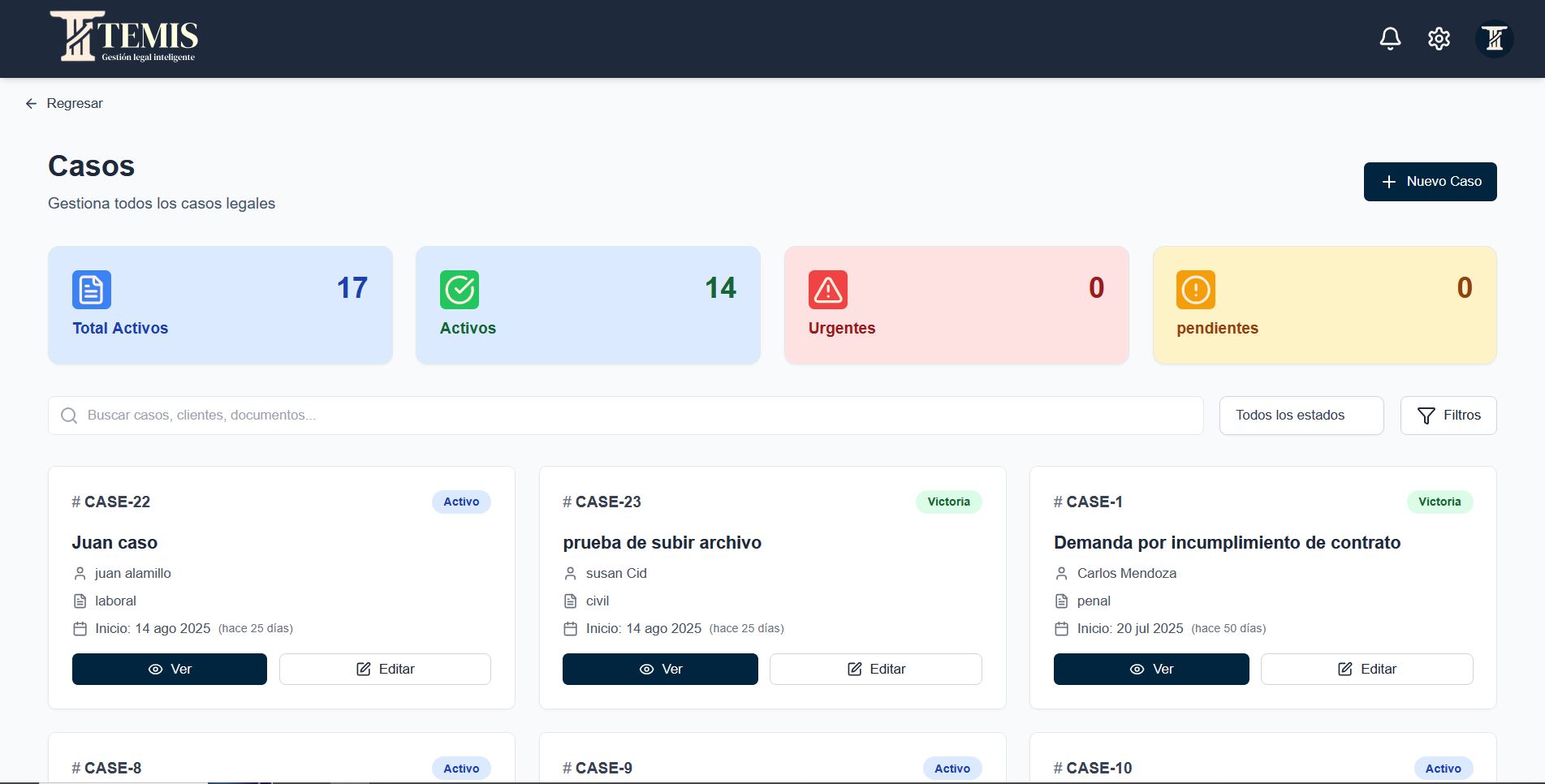Screen dimensions: 1545x784
Task: Click the orange alert icon on pendientes card
Action: pyautogui.click(x=1194, y=289)
